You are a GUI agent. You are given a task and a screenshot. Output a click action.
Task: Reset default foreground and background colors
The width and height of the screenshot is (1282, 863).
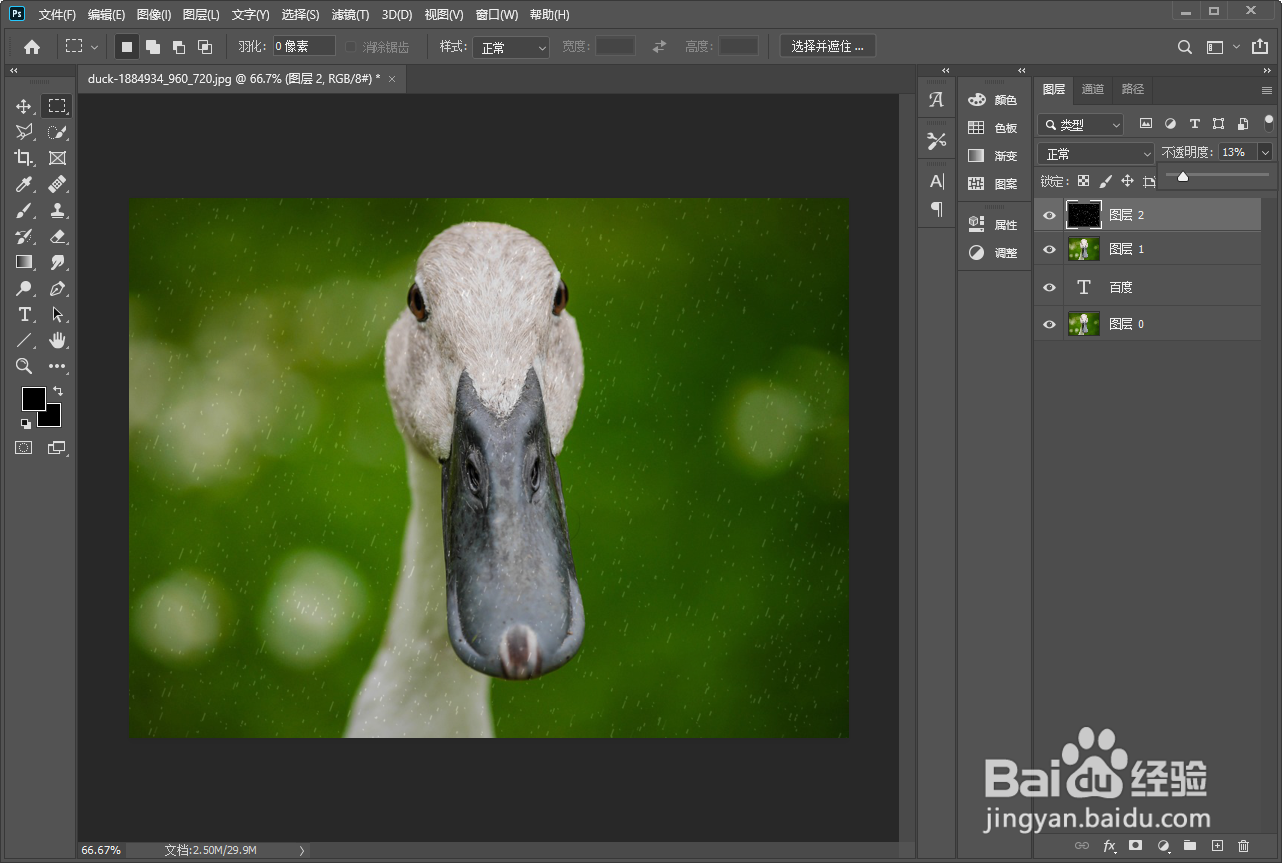click(x=26, y=423)
